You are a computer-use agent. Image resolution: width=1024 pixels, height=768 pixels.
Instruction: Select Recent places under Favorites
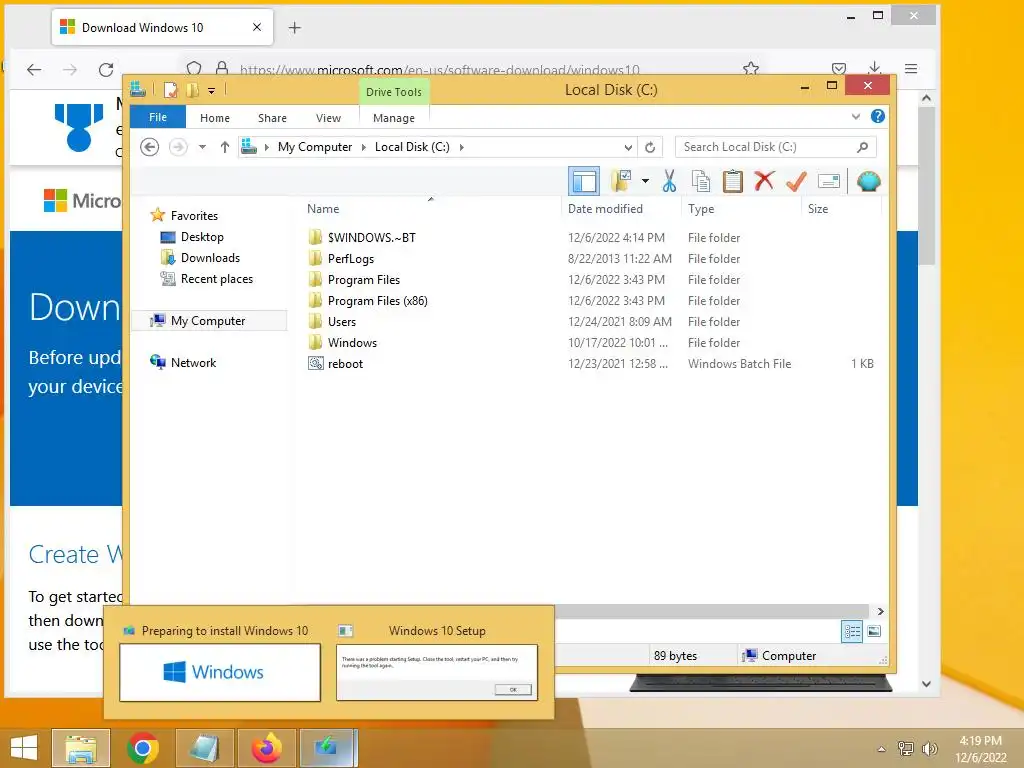216,279
